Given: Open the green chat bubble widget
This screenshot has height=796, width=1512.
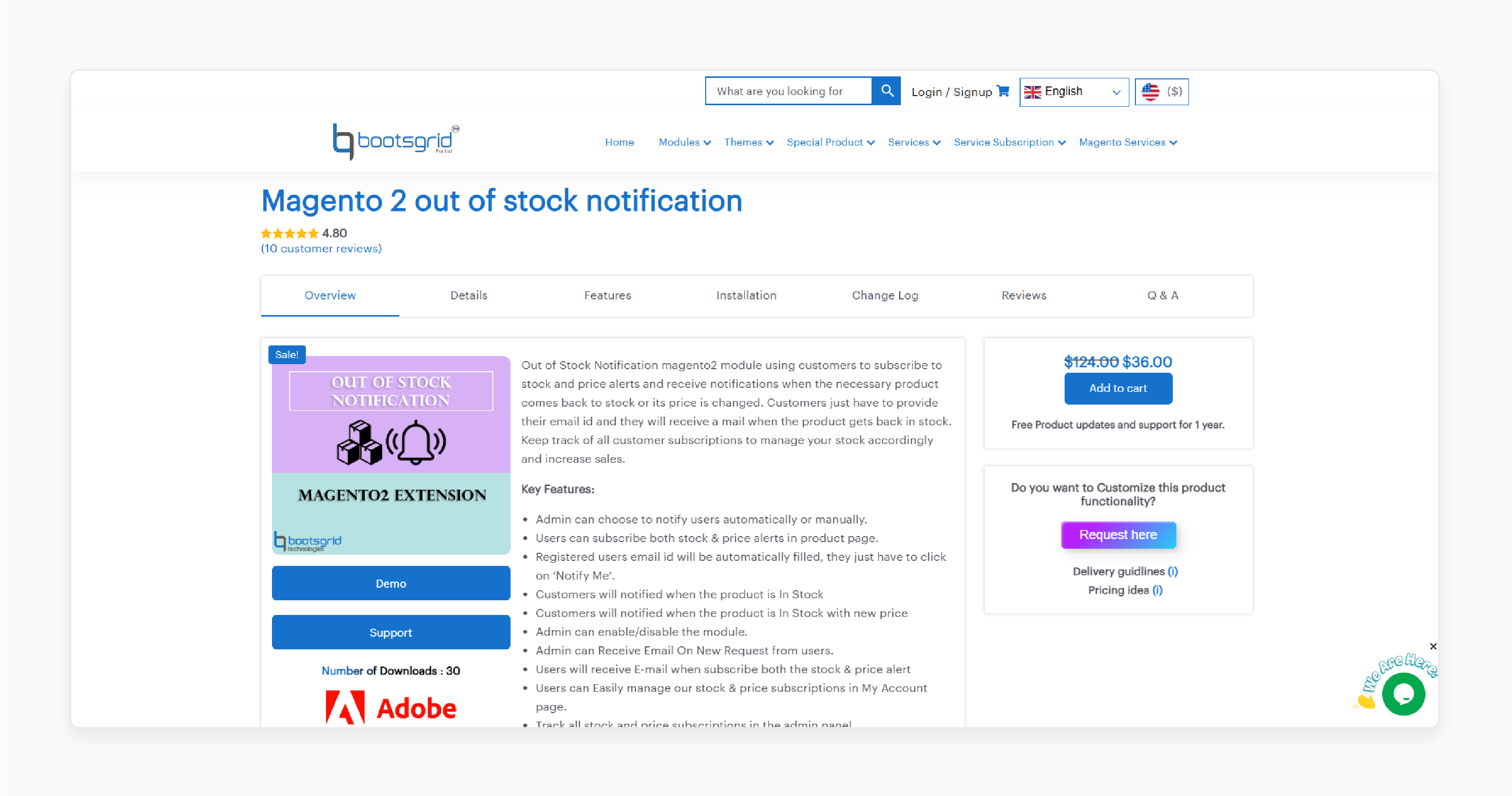Looking at the screenshot, I should 1403,694.
